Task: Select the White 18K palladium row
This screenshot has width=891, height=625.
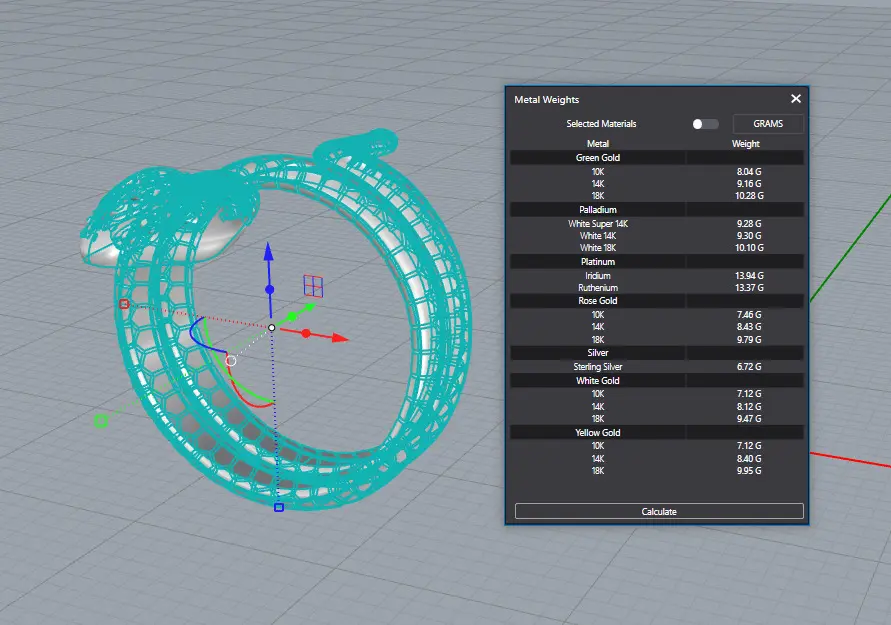Action: [657, 248]
